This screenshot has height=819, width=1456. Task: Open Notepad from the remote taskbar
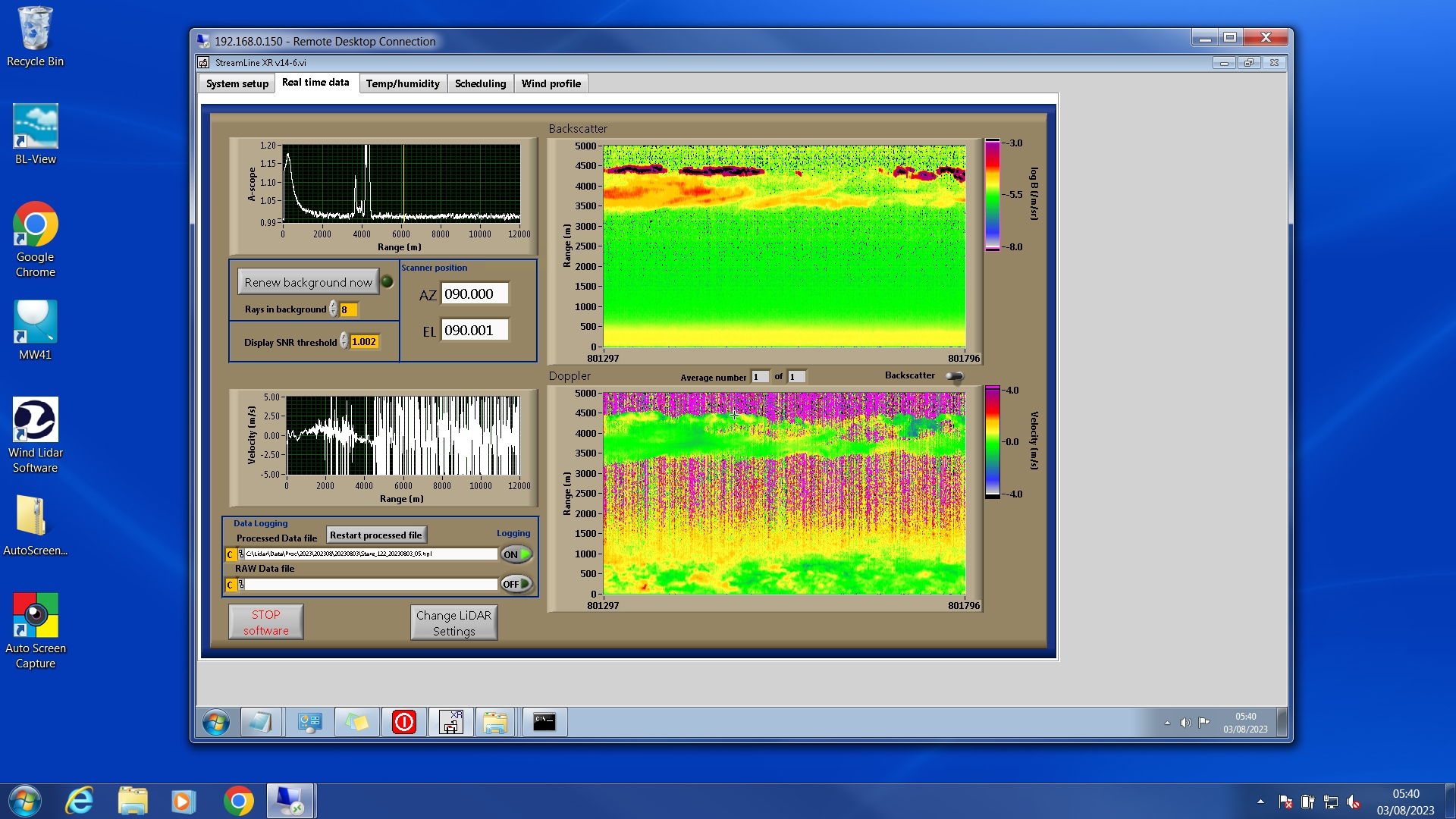point(260,723)
